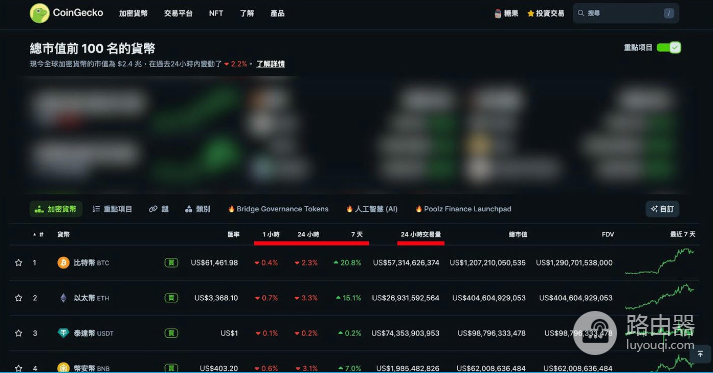Sort by 24 小時 change column header

point(308,235)
